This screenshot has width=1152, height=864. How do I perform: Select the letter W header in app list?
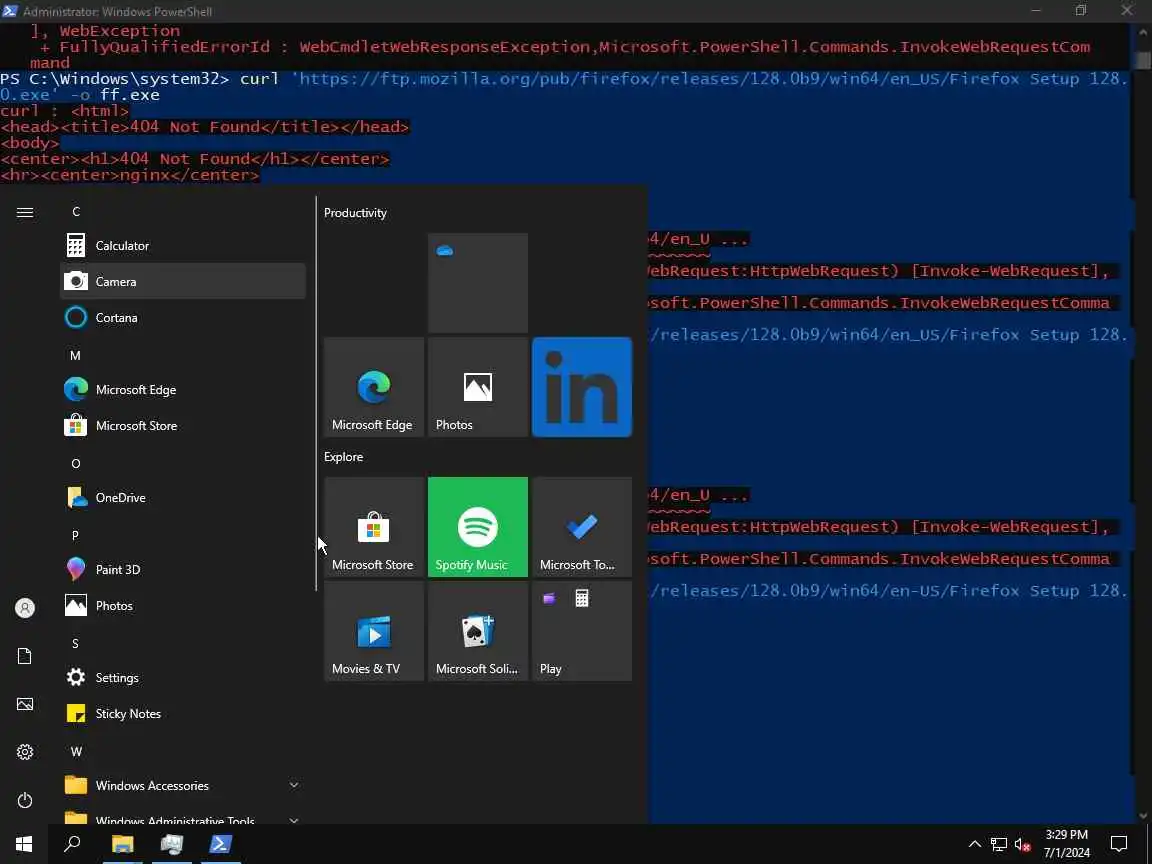(x=76, y=752)
